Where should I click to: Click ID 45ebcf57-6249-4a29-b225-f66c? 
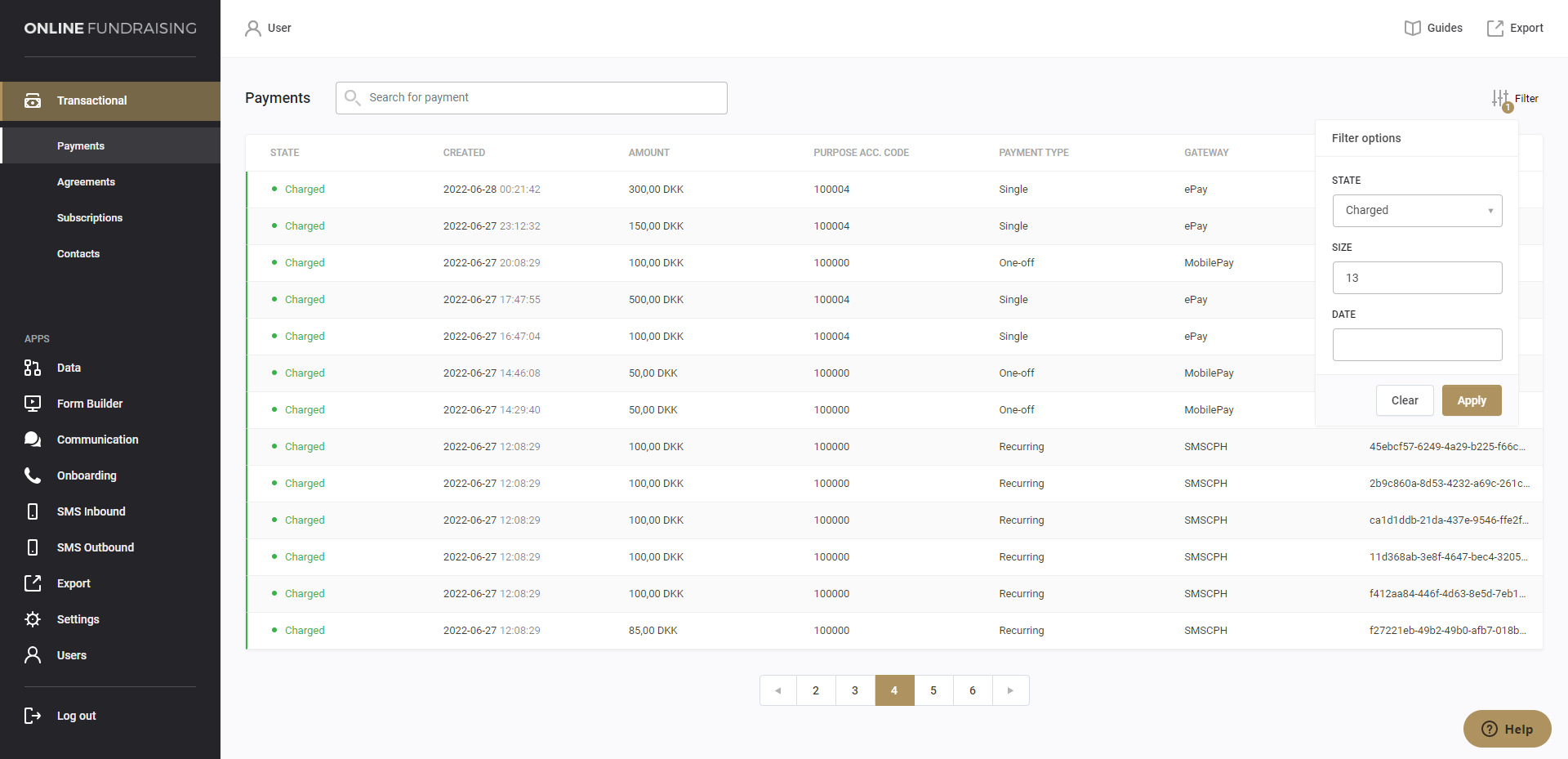(x=1447, y=447)
